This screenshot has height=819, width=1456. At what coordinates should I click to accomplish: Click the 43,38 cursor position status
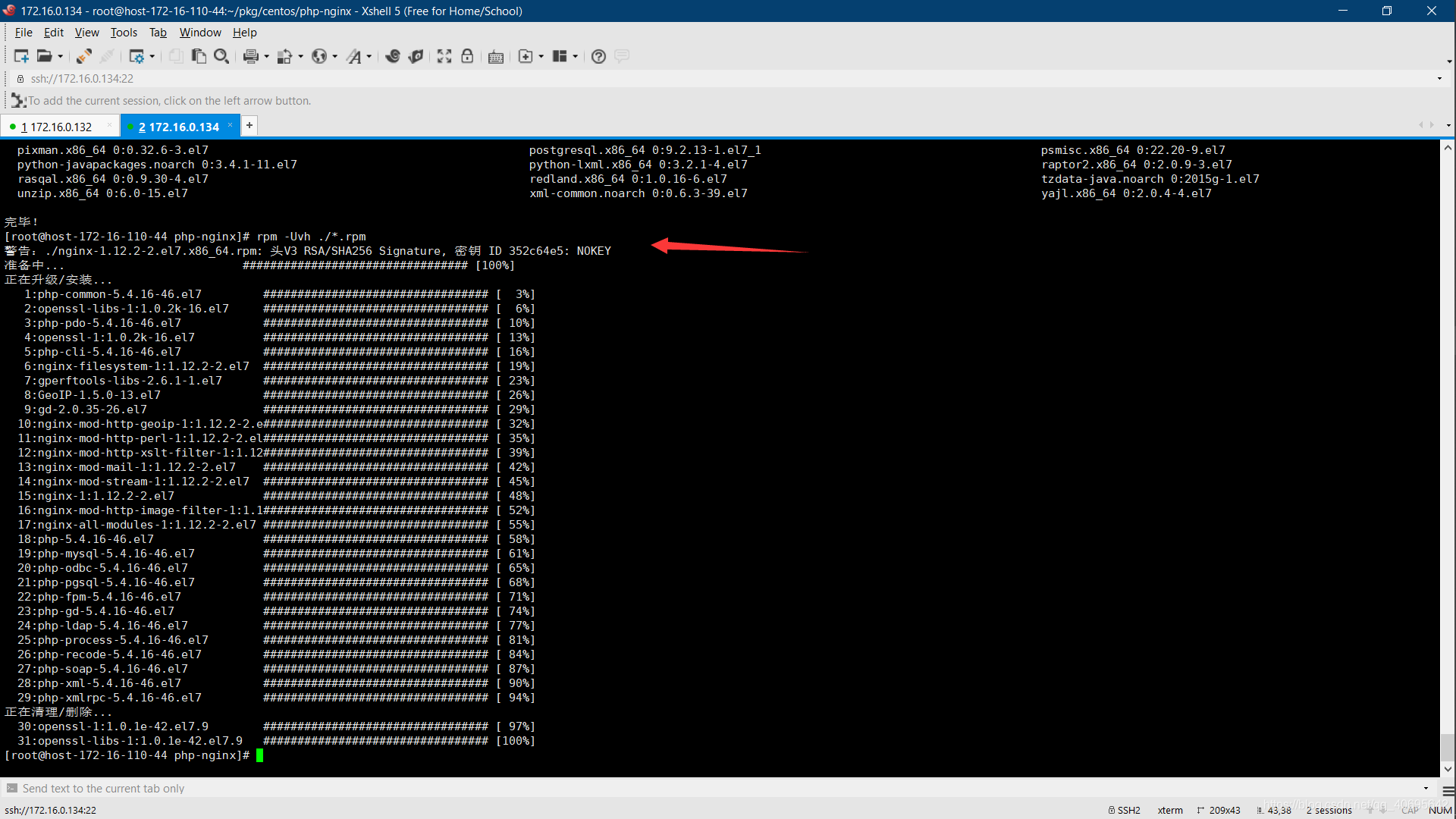point(1274,810)
